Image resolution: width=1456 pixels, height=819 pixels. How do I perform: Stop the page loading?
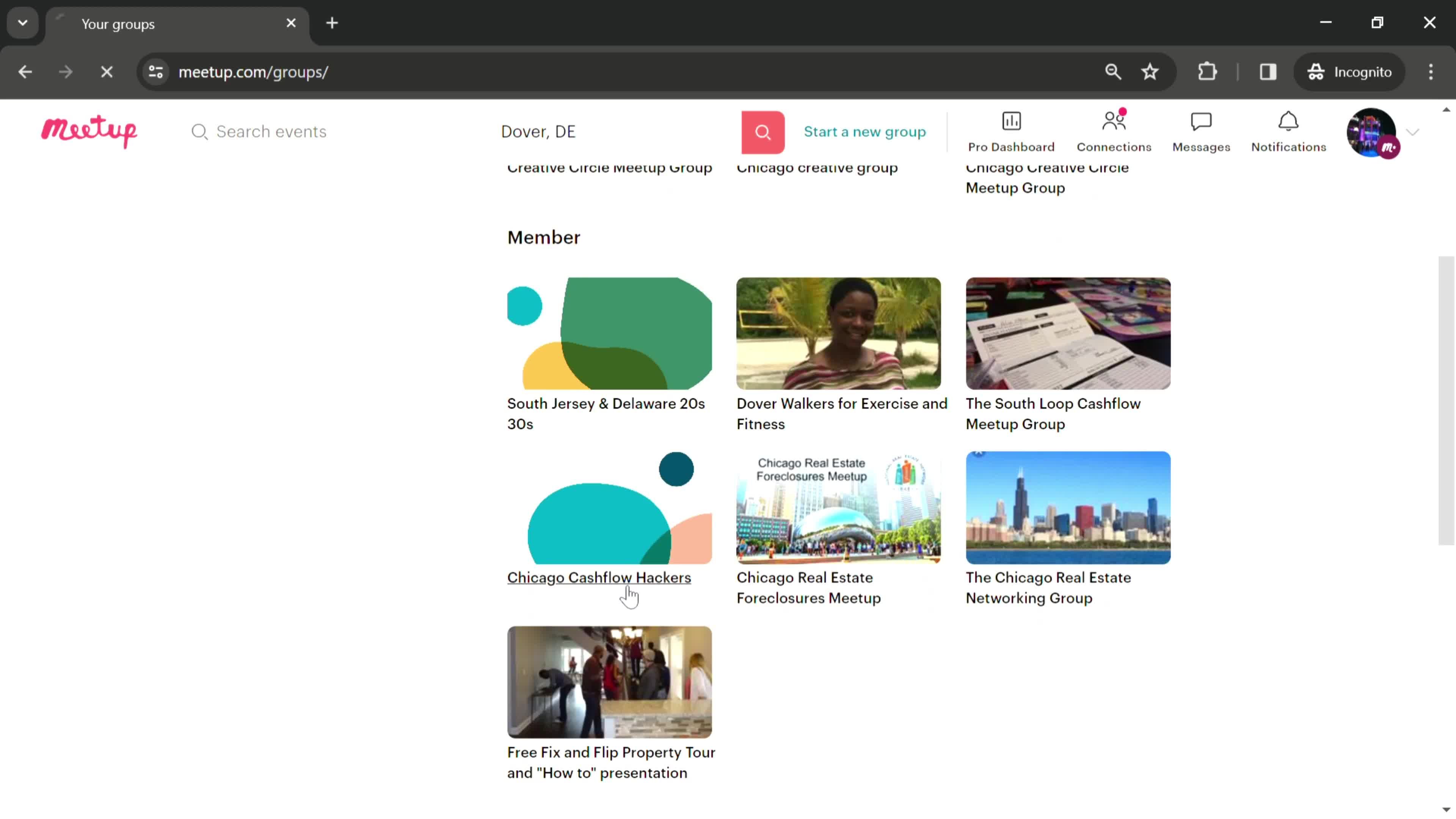coord(107,72)
